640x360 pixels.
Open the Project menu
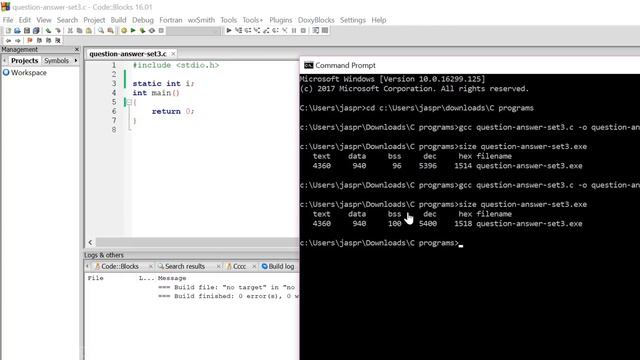tap(94, 20)
